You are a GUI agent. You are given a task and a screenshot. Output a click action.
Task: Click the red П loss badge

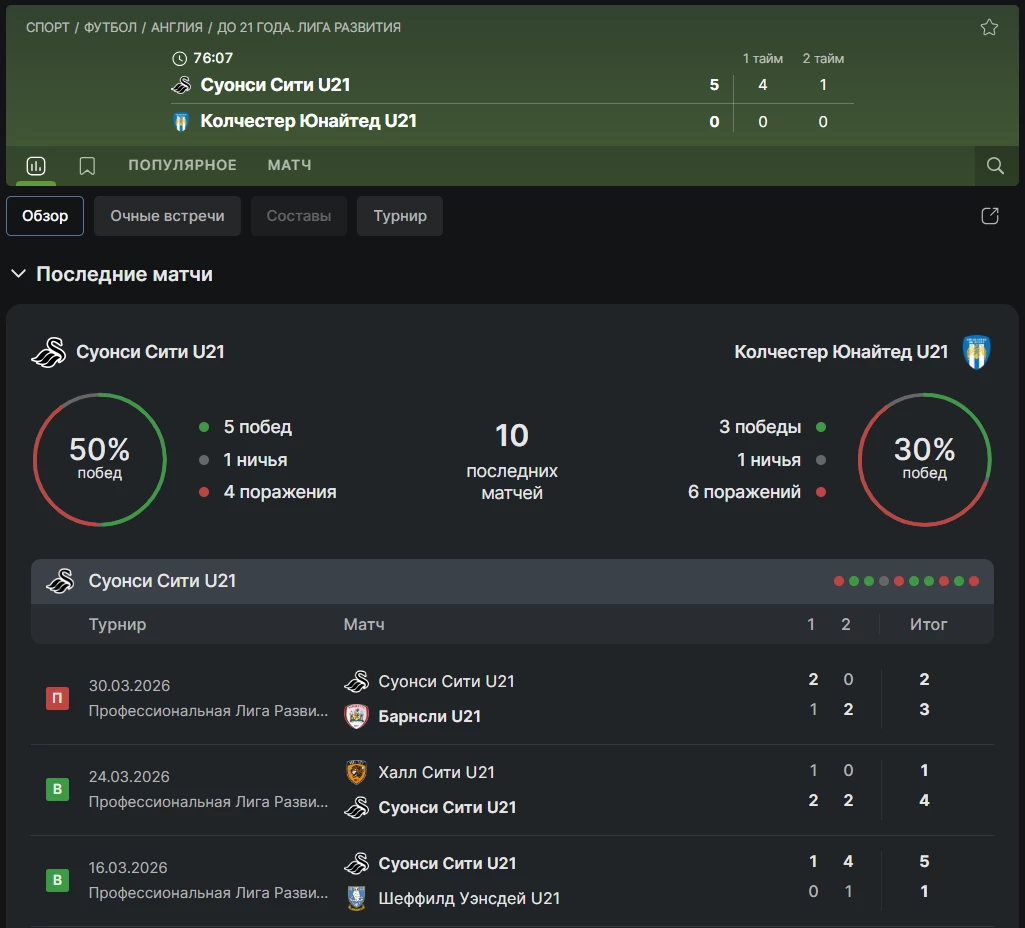[x=57, y=699]
